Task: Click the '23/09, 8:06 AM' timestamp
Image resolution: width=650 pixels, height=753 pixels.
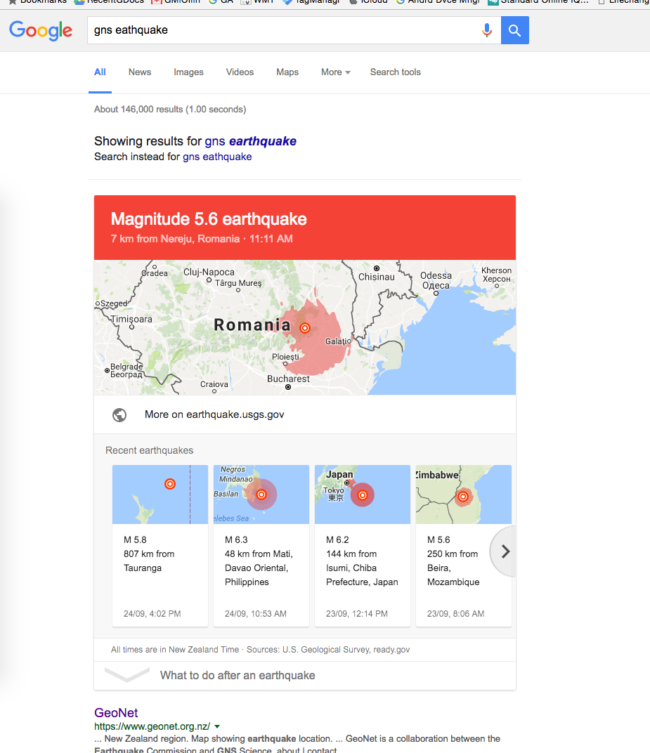Action: tap(456, 614)
